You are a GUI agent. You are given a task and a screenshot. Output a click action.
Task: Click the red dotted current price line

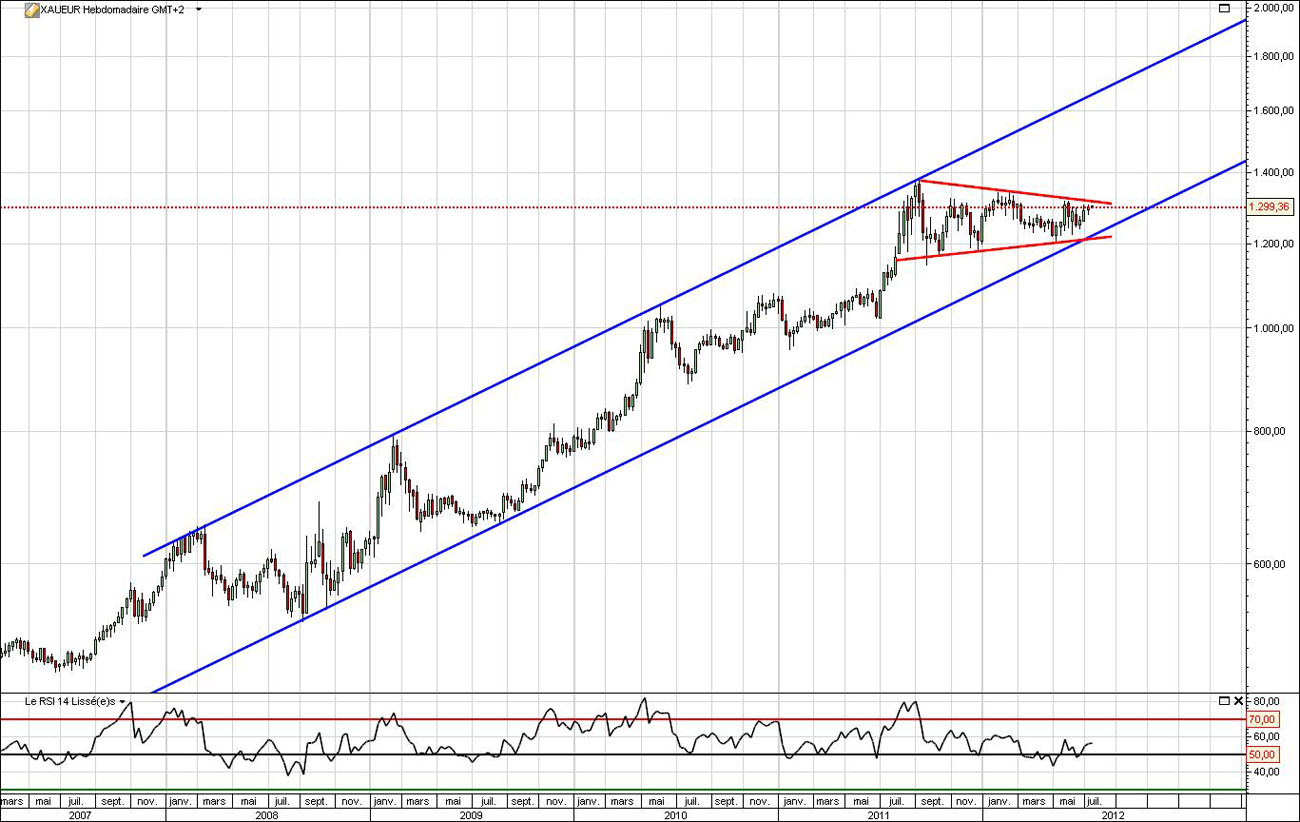click(500, 208)
